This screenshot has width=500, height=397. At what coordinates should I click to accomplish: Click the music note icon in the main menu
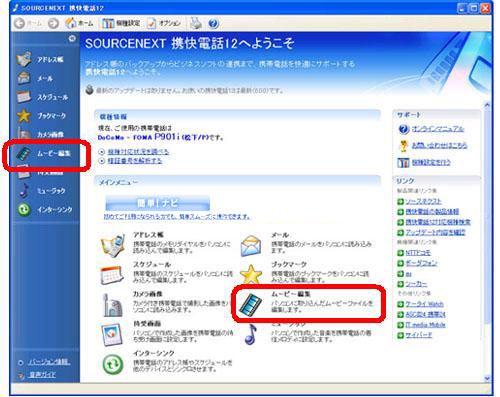tap(250, 334)
